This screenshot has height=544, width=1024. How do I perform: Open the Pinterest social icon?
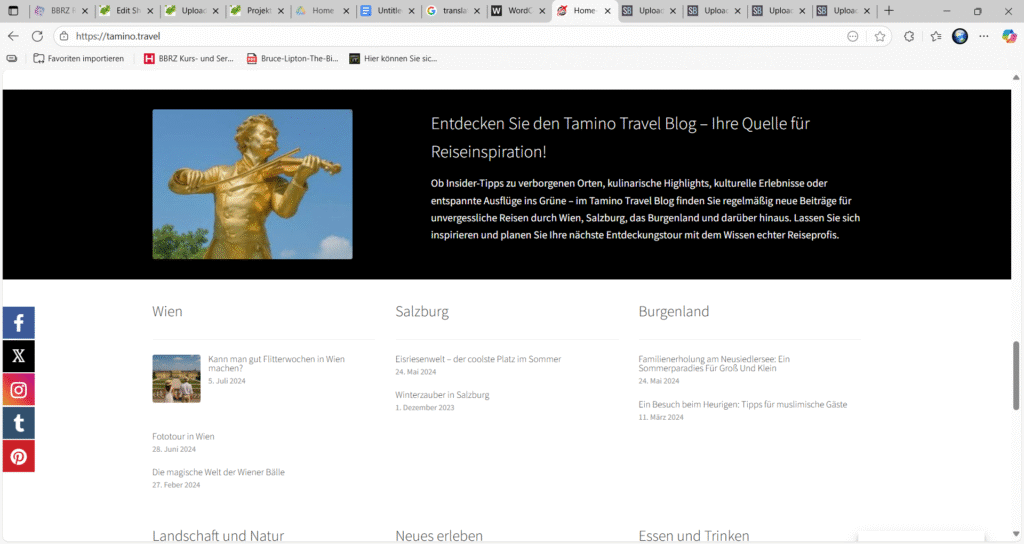[x=18, y=456]
